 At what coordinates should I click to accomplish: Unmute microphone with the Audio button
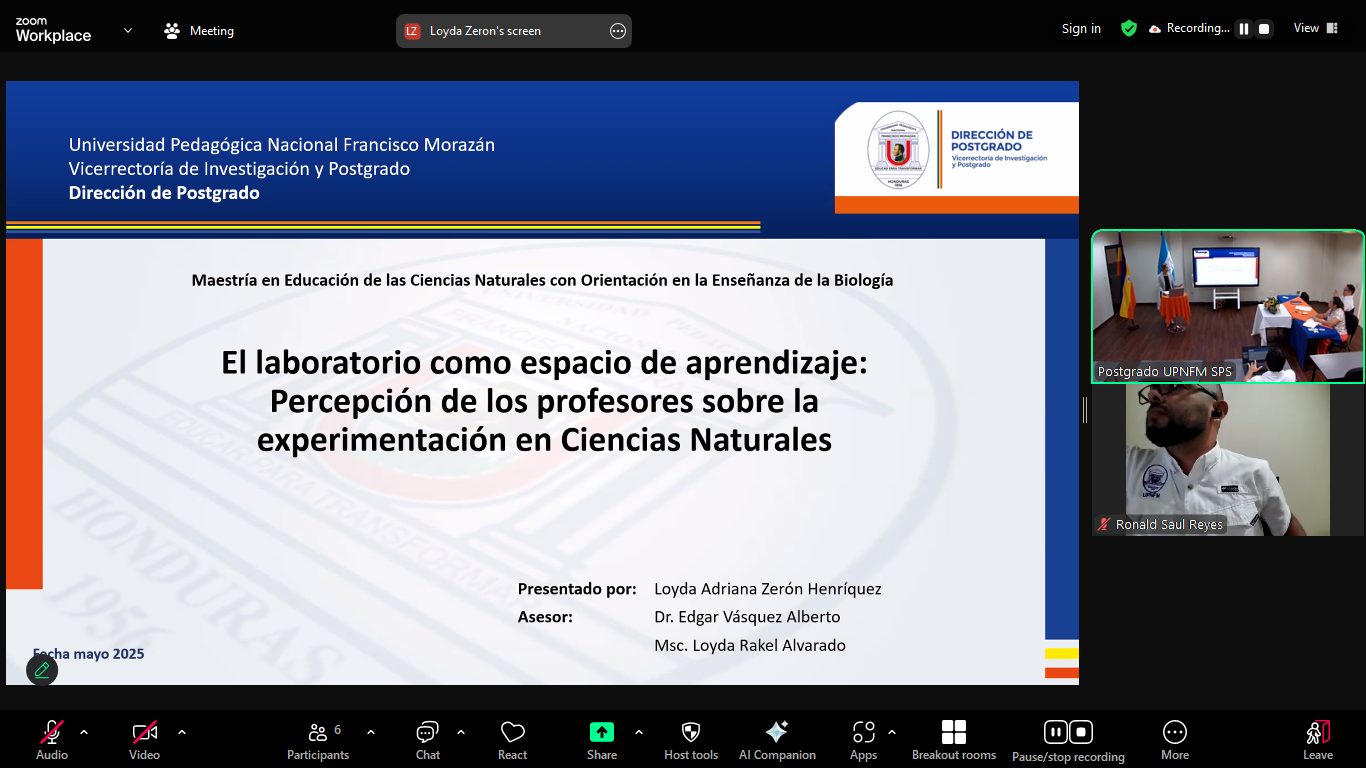point(52,740)
